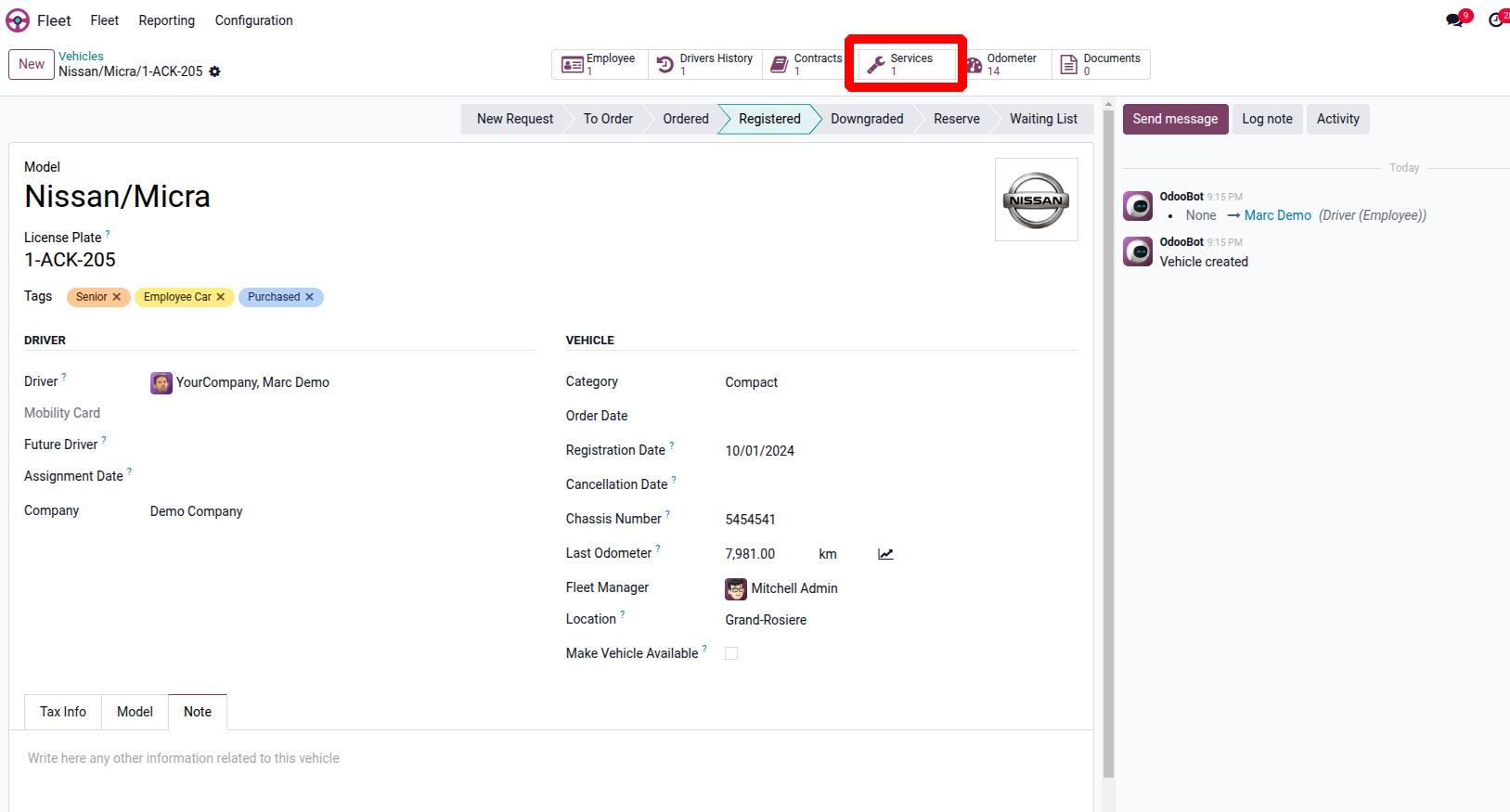1510x812 pixels.
Task: Select the Registered status stage
Action: pyautogui.click(x=769, y=119)
